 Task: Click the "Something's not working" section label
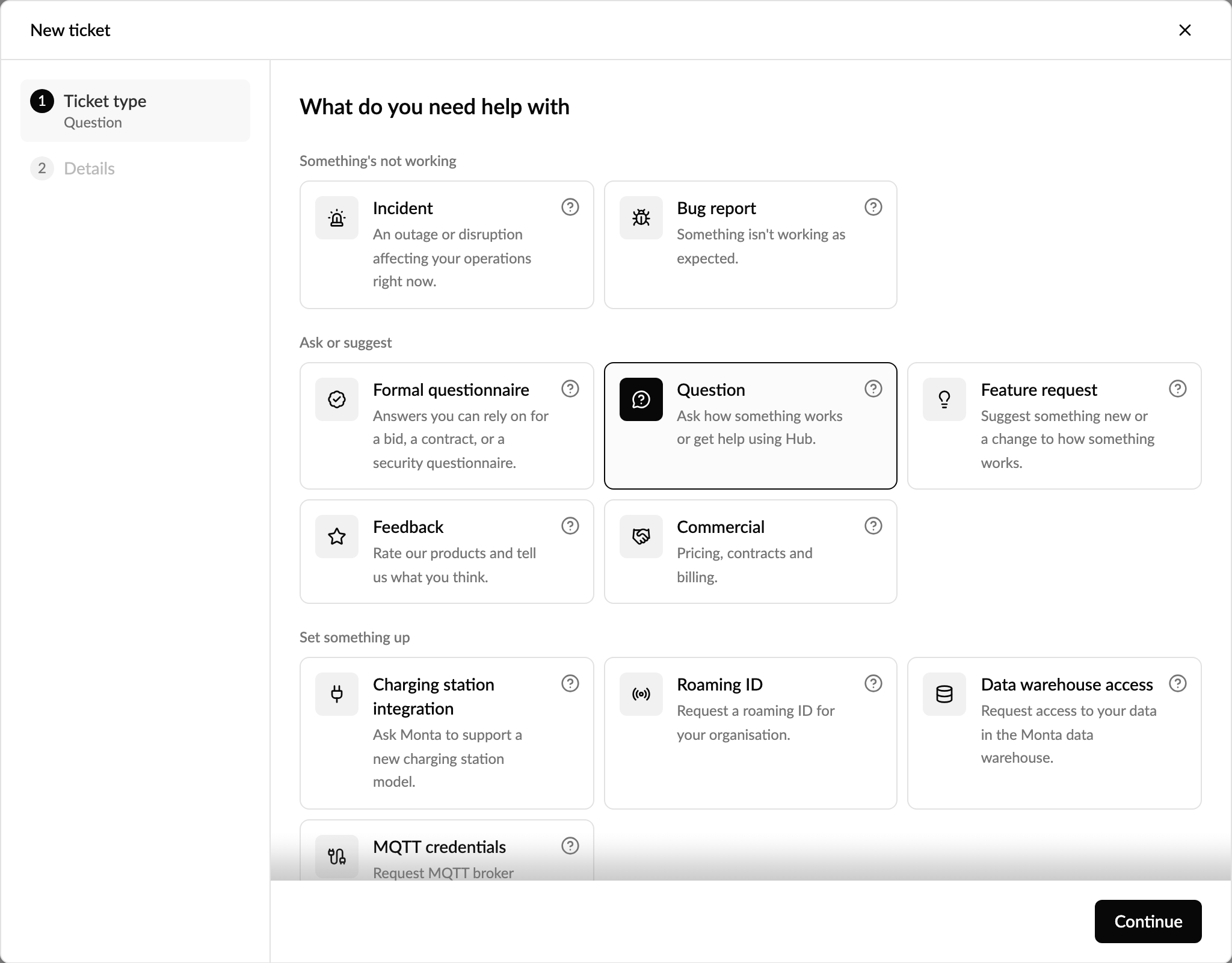(378, 161)
